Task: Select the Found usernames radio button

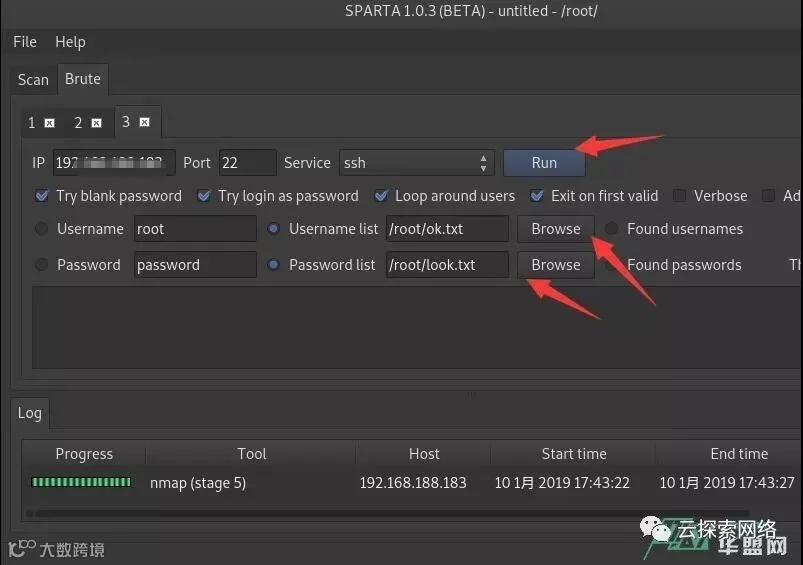Action: pyautogui.click(x=611, y=228)
